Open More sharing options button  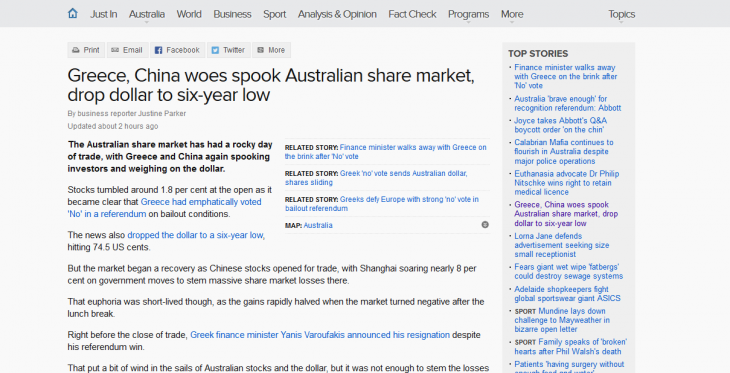(x=271, y=50)
